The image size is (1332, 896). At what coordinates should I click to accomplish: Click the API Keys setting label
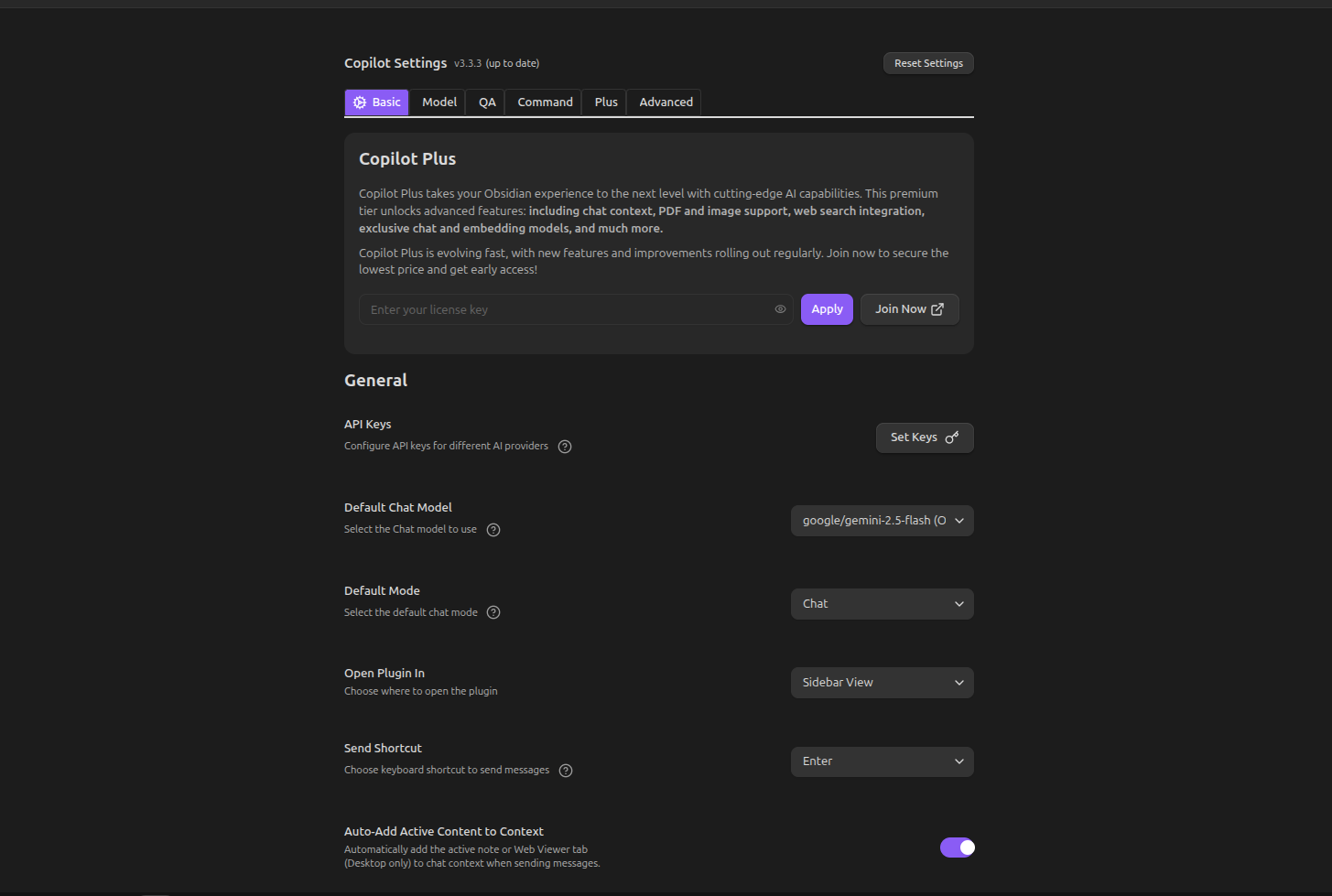(368, 425)
